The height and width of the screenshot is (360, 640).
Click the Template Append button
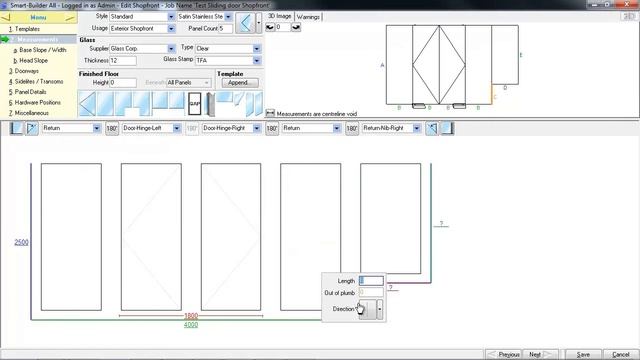click(240, 82)
